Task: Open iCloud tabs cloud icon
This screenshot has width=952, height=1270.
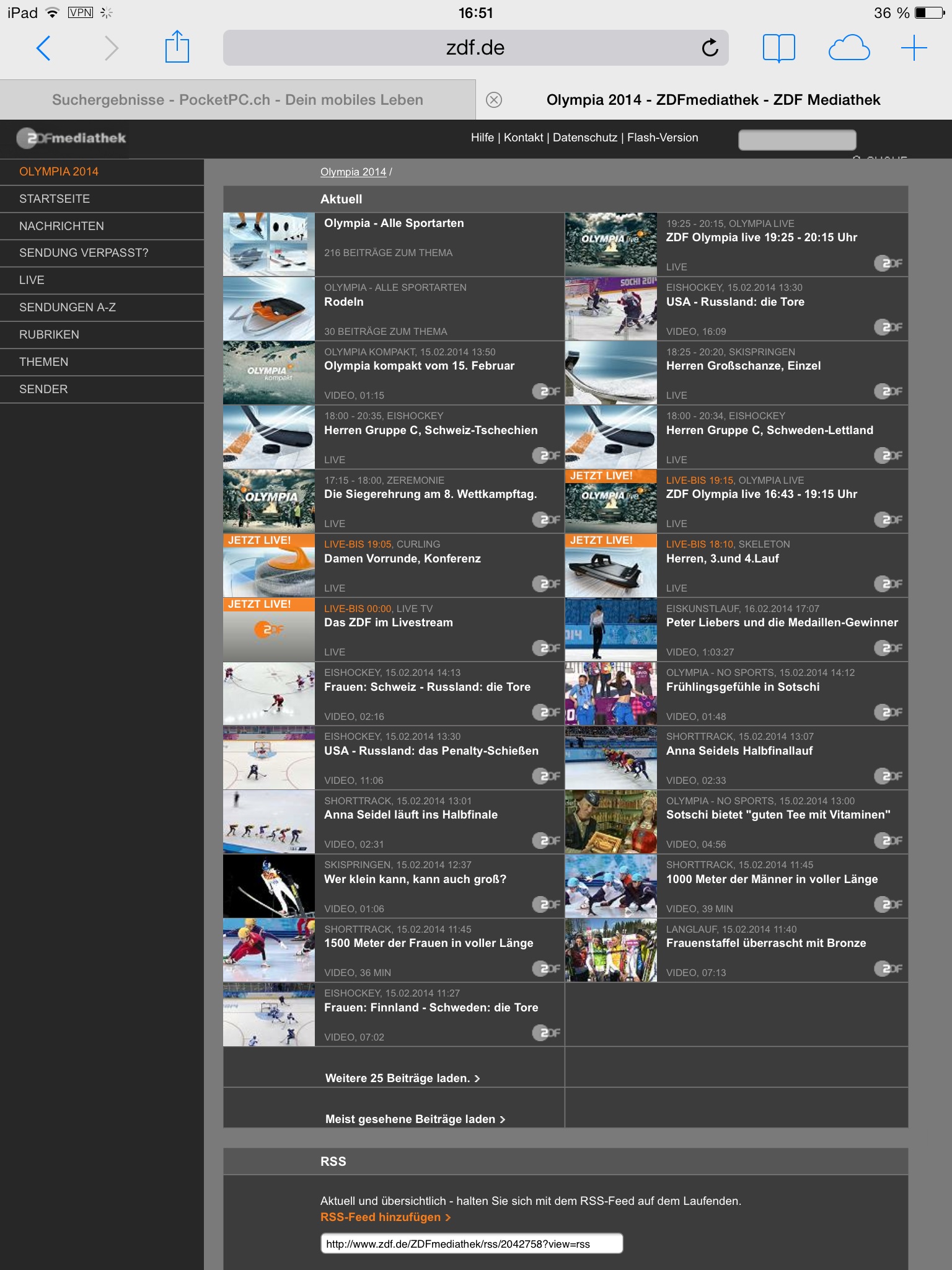Action: 849,48
